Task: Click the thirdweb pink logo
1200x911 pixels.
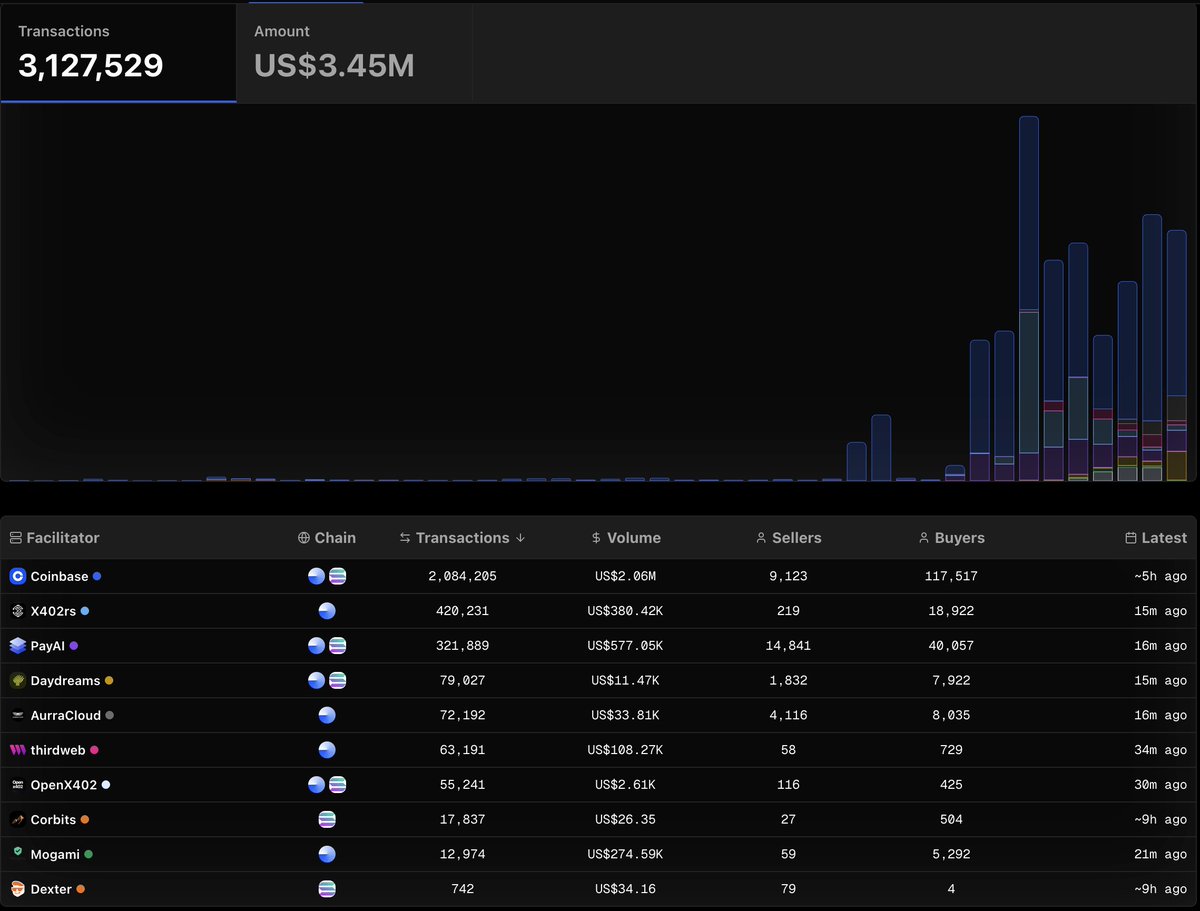Action: pos(17,750)
